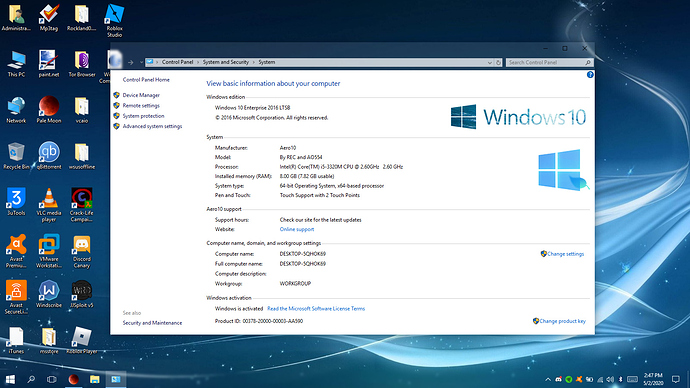The image size is (690, 388).
Task: Select the Avast Premium desktop icon
Action: click(x=16, y=251)
